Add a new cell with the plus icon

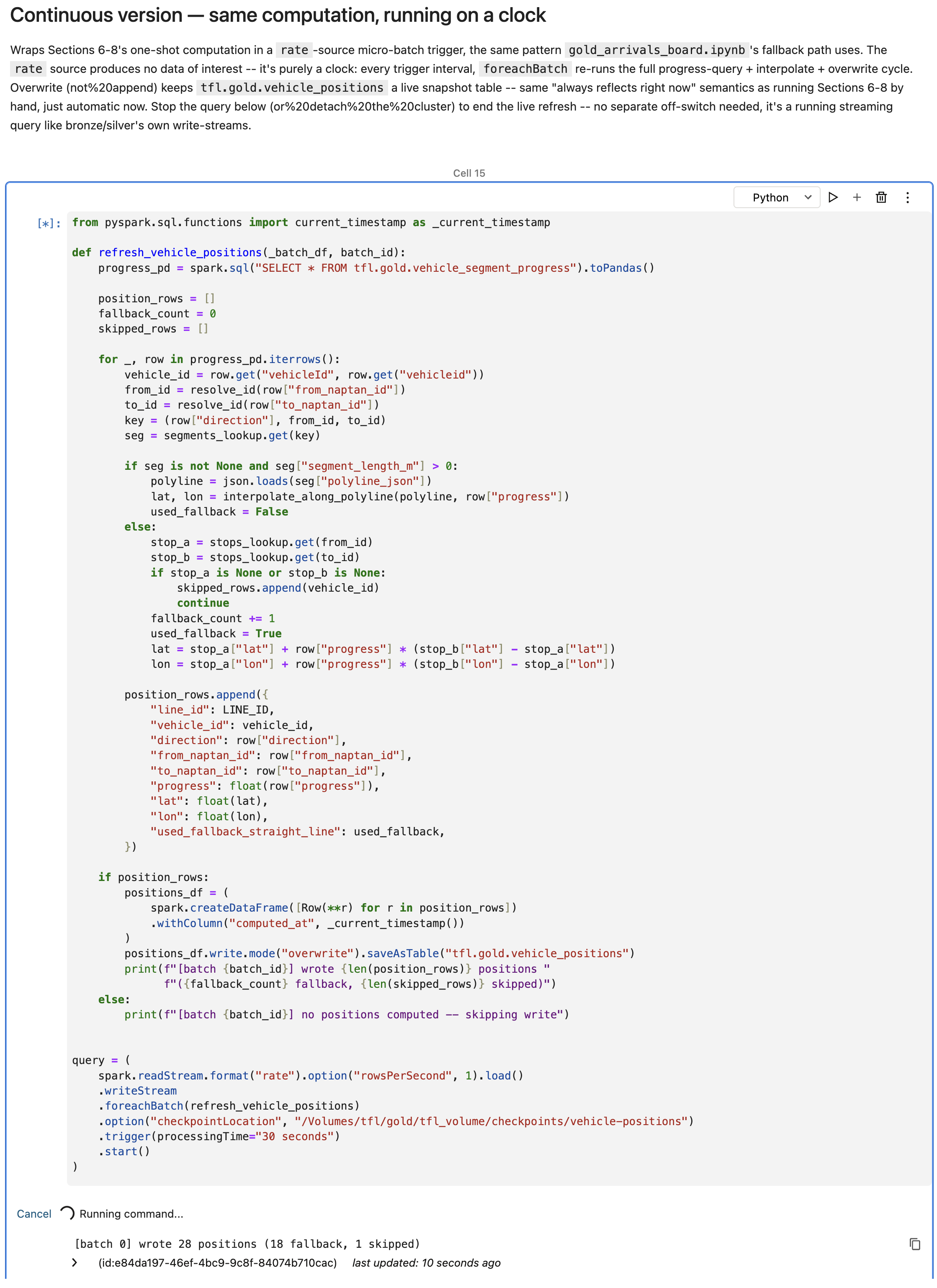[856, 197]
